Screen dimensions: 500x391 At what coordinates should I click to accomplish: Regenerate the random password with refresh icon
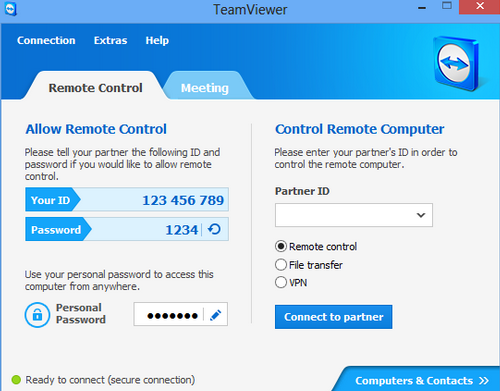coord(214,229)
